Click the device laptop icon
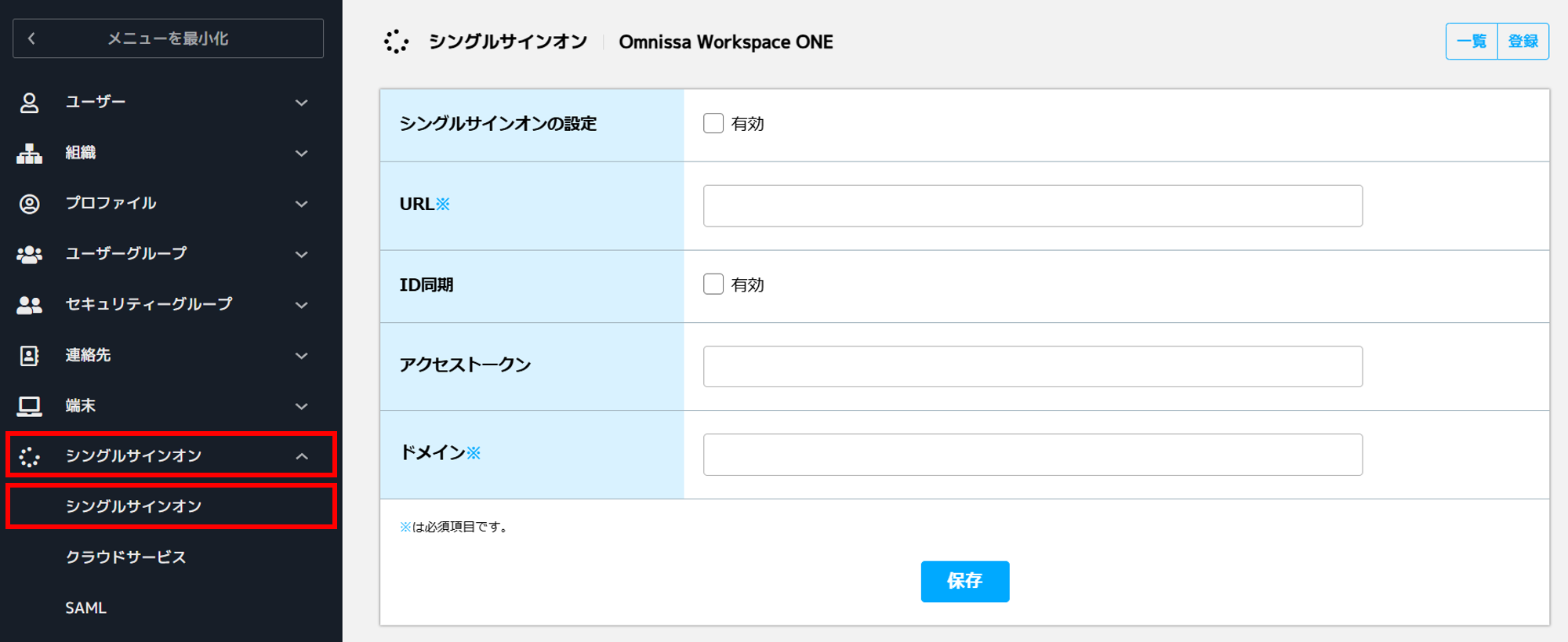Screen dimensions: 1568x642 (29, 406)
